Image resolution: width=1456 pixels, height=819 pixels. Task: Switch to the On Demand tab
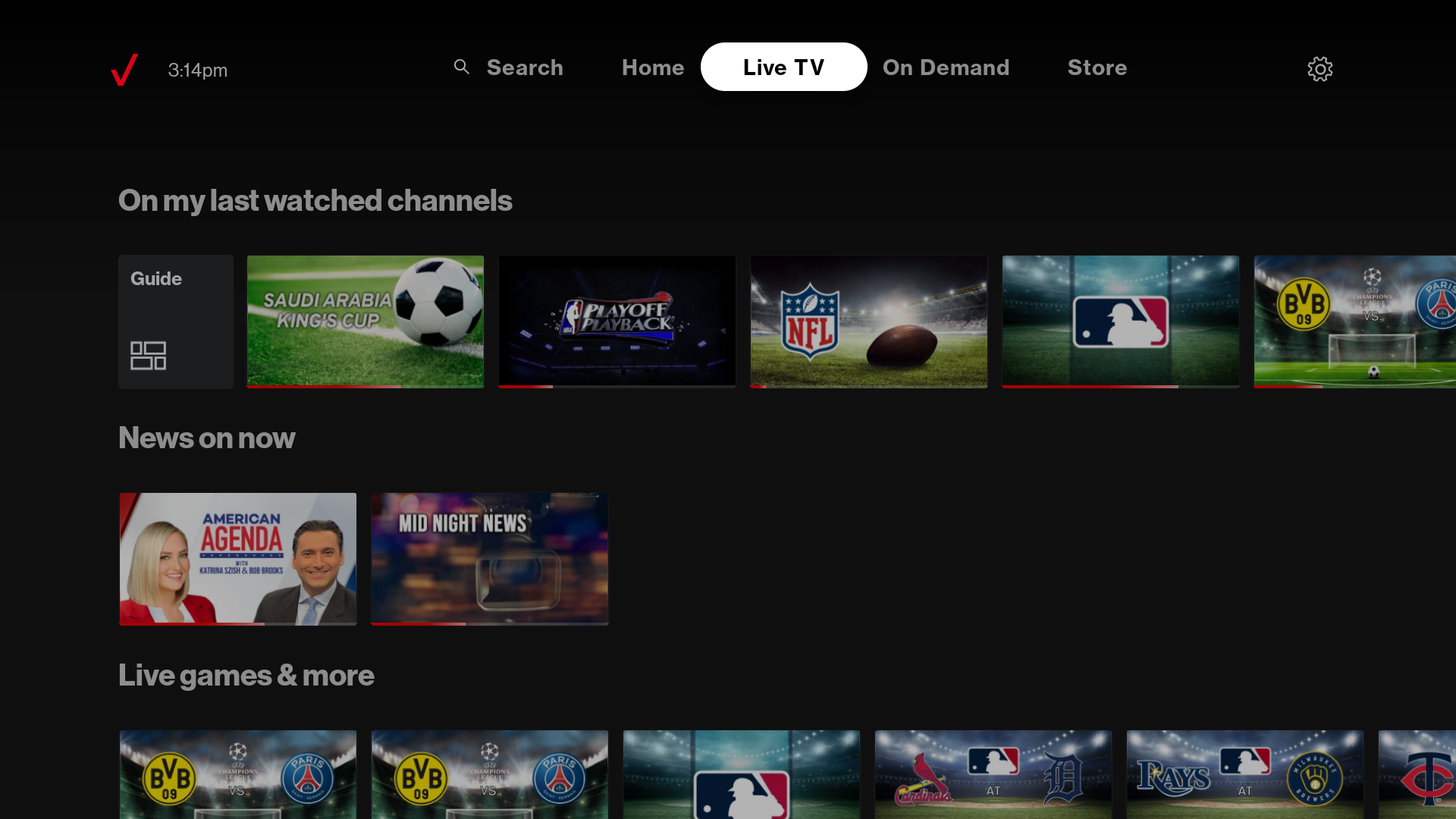coord(946,67)
